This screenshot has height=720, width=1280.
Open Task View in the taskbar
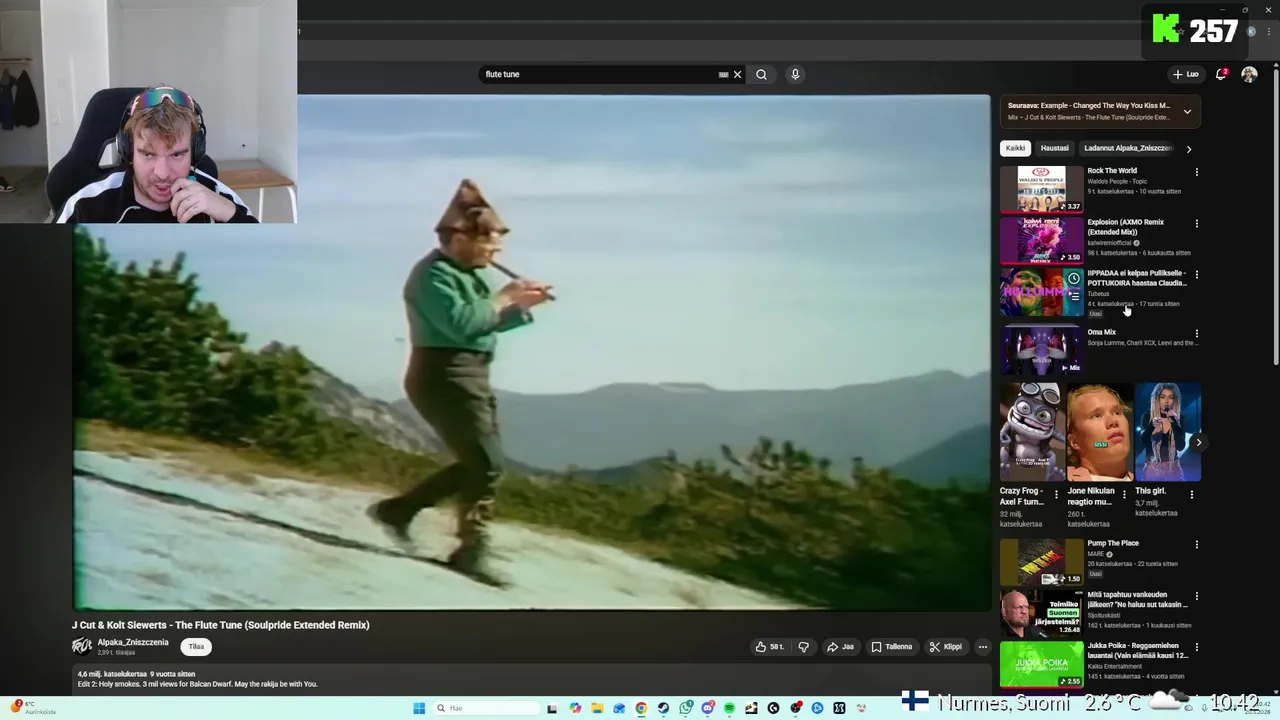tap(552, 708)
